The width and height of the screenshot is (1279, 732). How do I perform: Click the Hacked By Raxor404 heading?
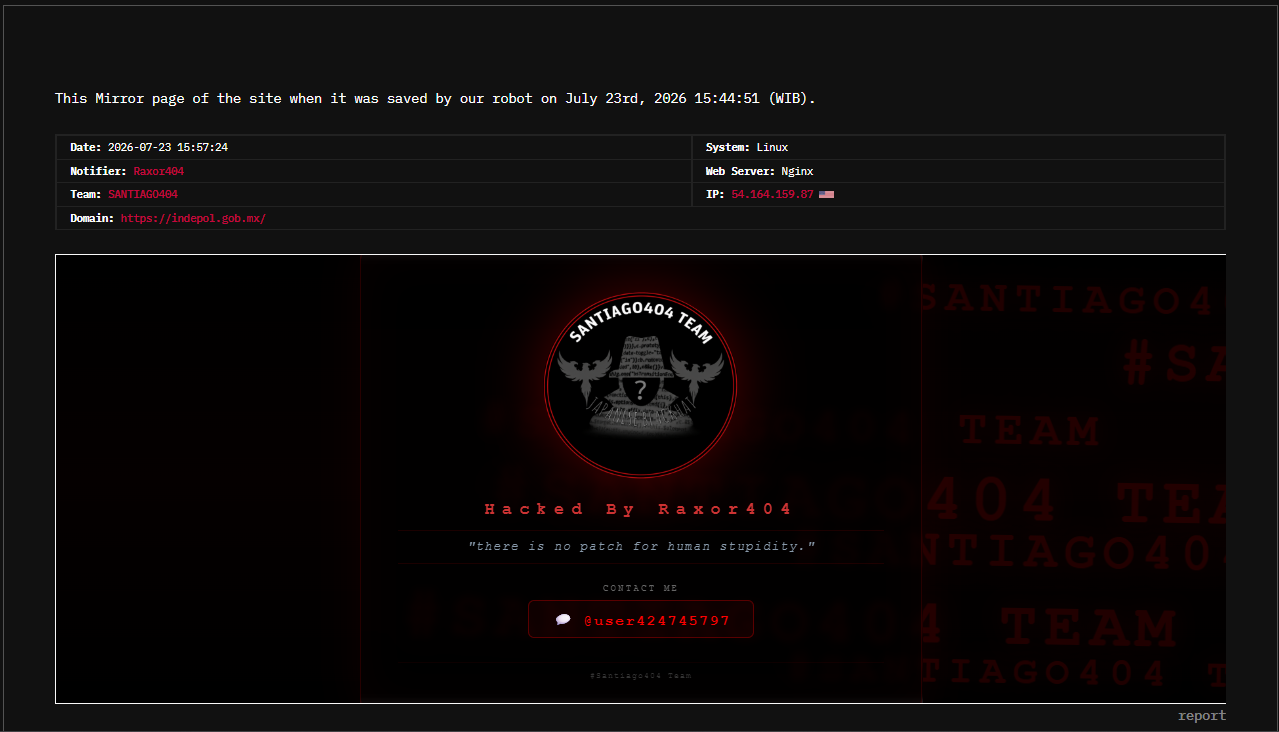(639, 509)
